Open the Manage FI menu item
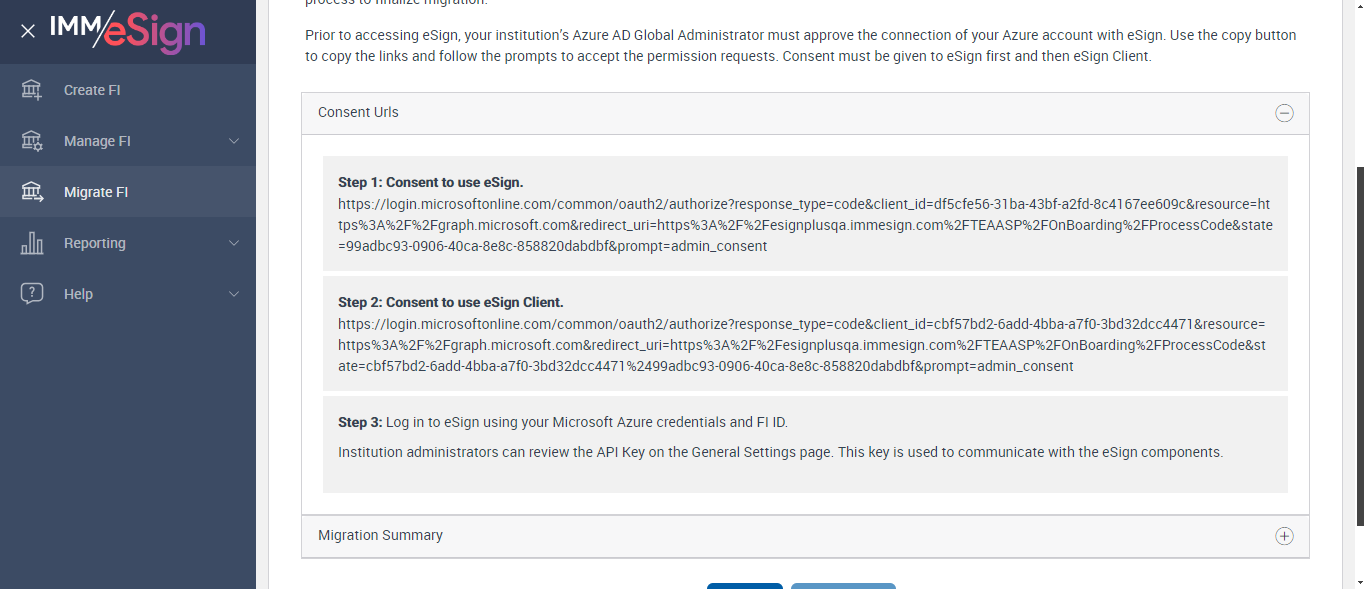The image size is (1366, 589). (x=128, y=141)
